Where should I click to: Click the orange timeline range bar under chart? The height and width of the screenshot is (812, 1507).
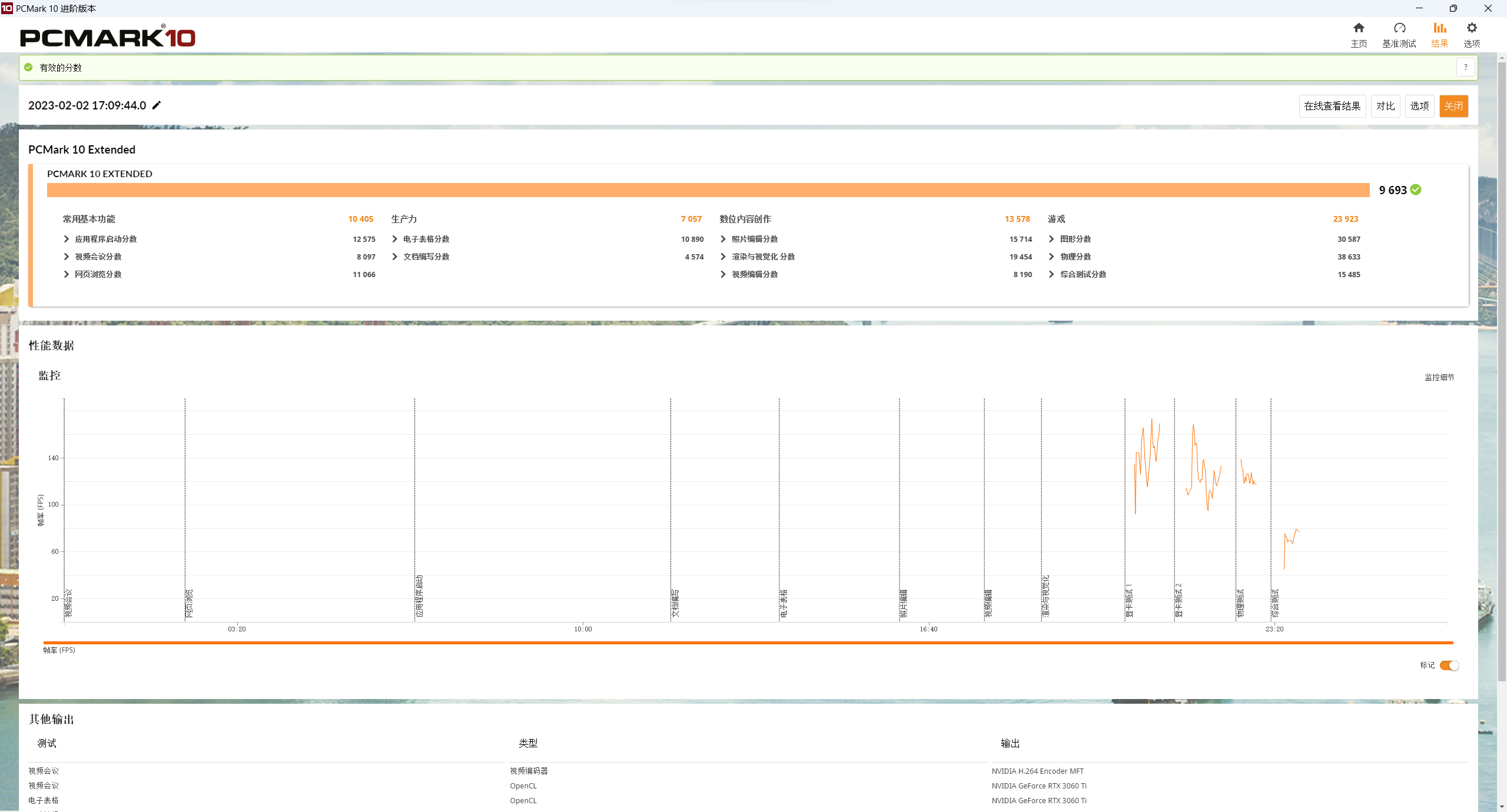click(x=748, y=643)
